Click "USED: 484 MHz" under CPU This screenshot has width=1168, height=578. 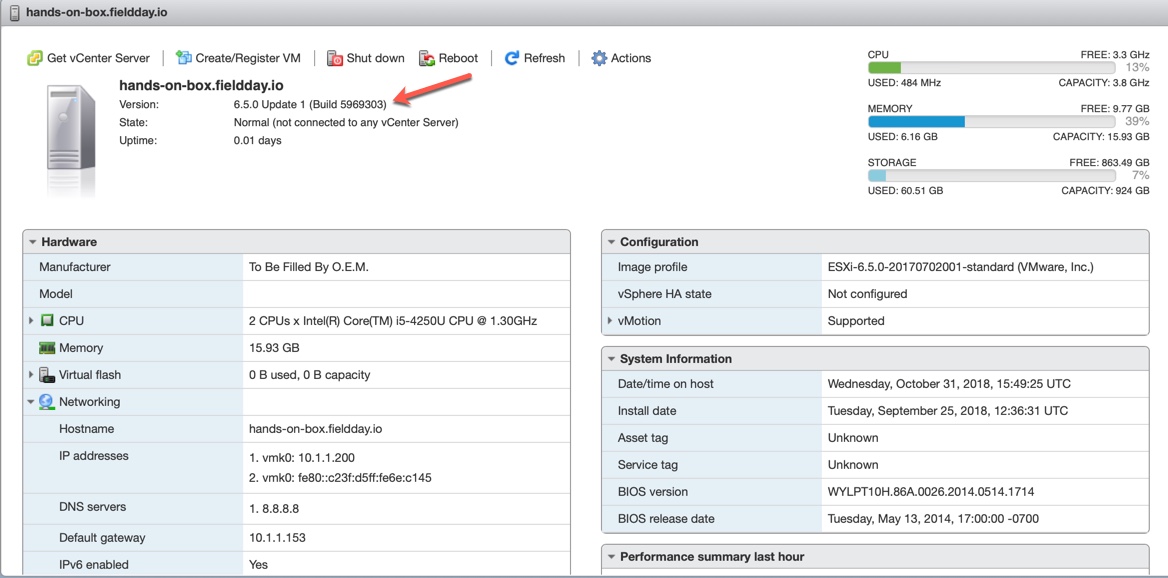tap(904, 83)
